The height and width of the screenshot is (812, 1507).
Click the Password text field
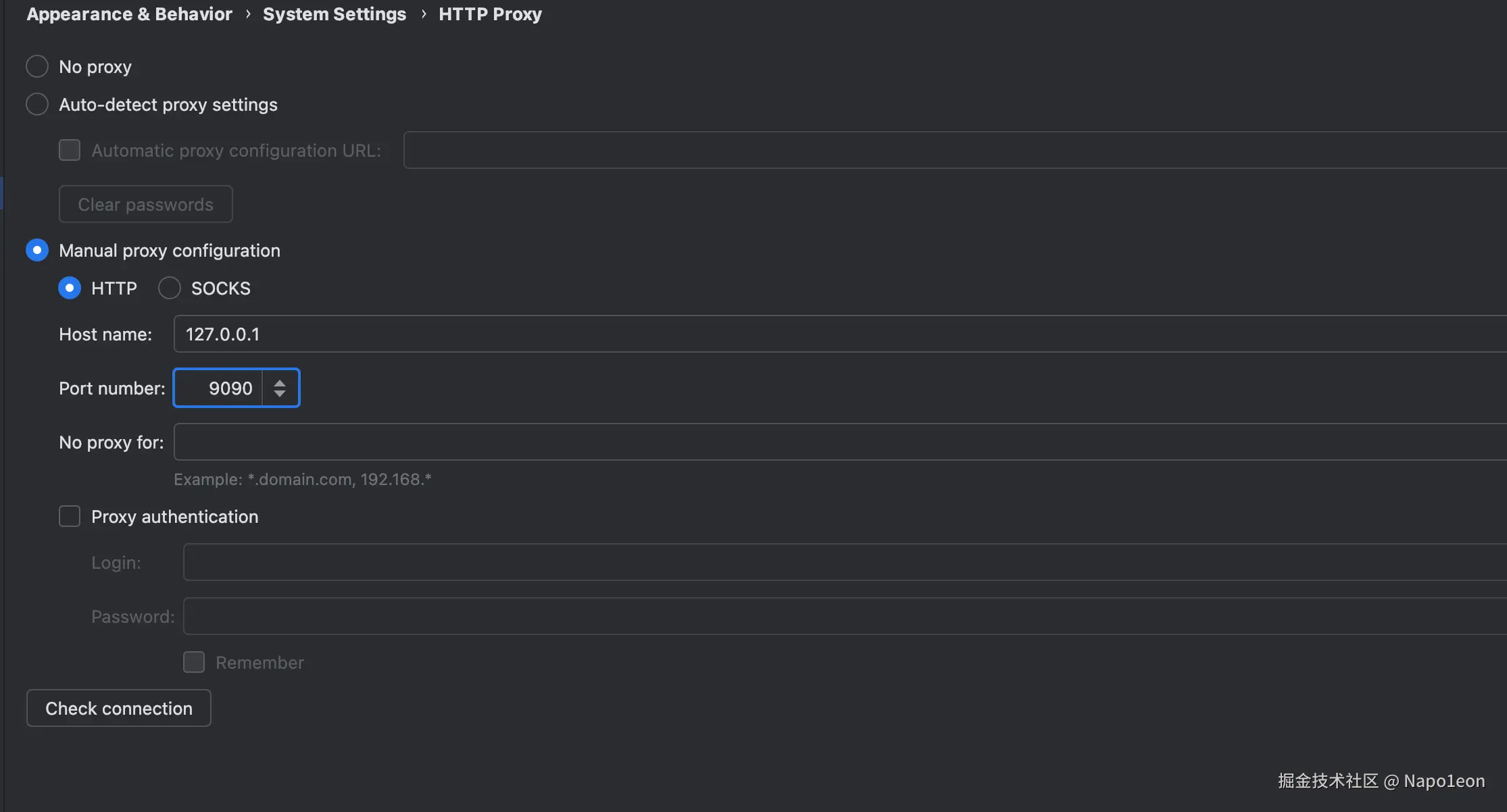pyautogui.click(x=843, y=616)
